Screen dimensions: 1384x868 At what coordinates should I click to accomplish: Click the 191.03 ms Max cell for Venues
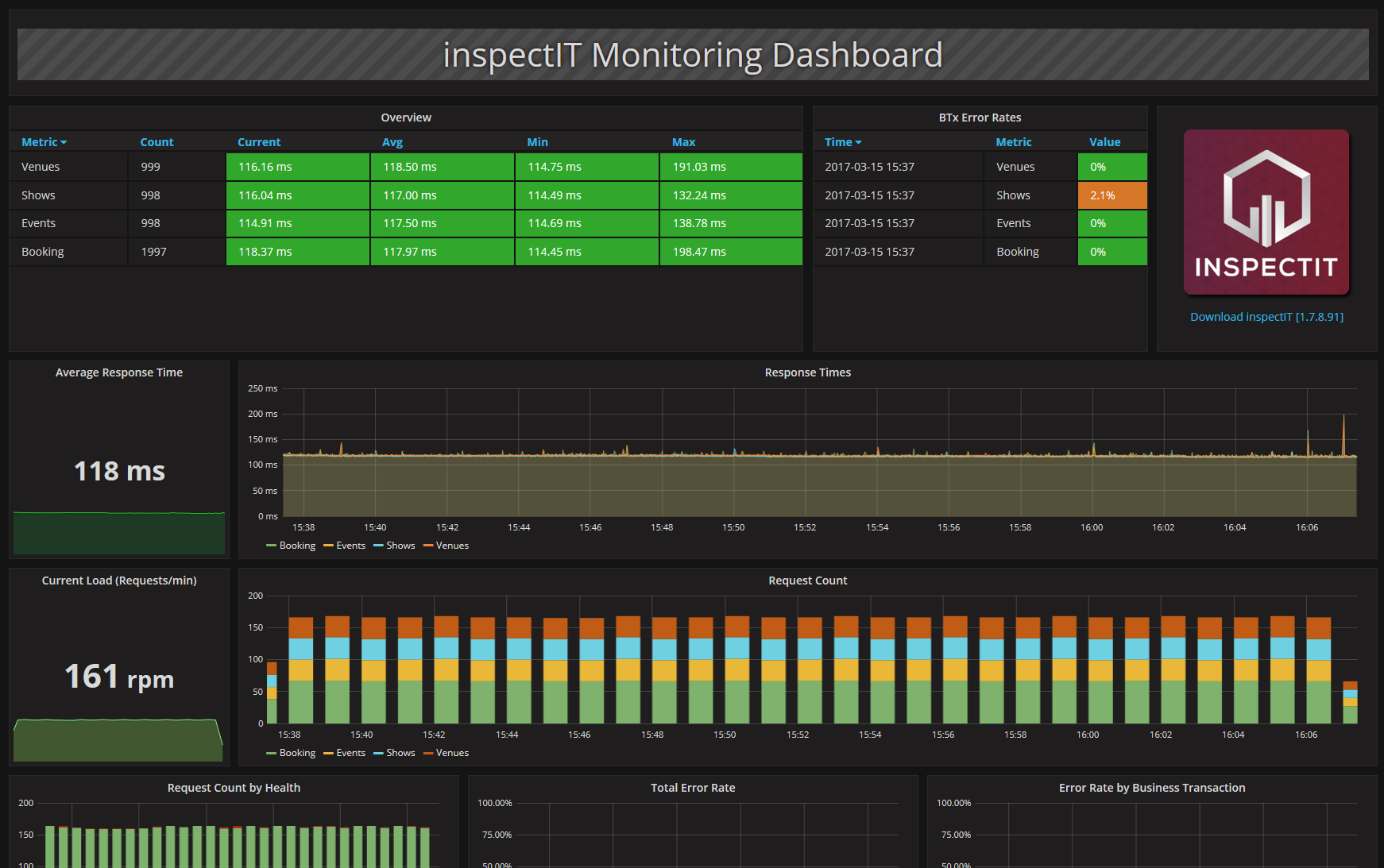[x=731, y=167]
